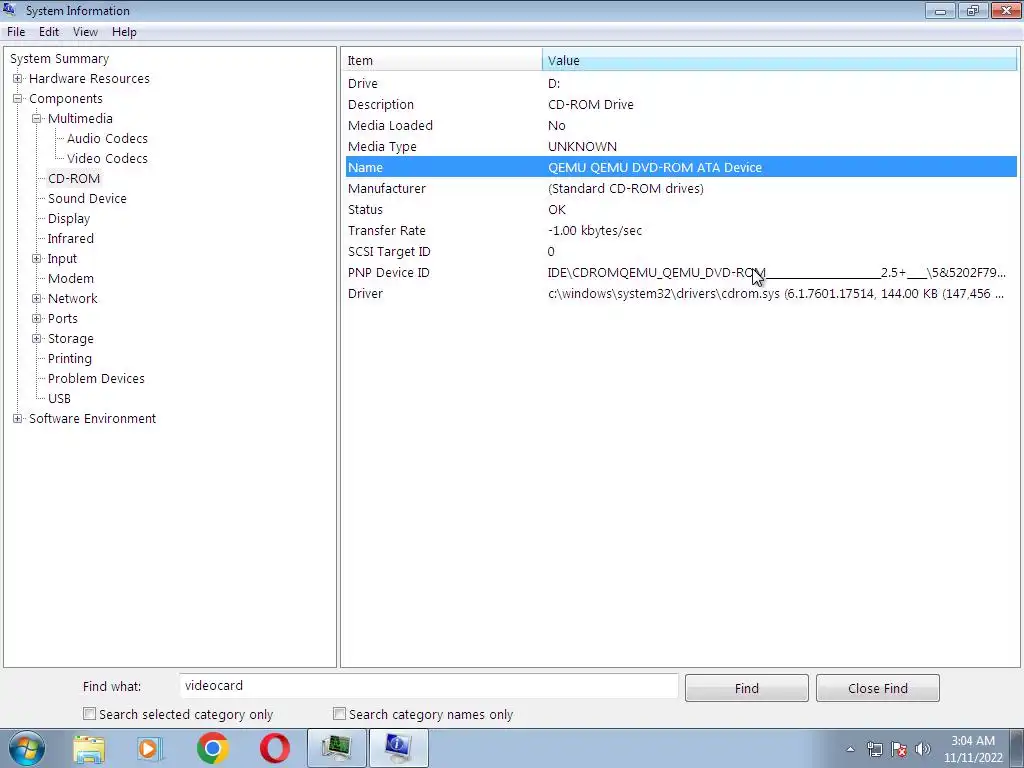Select Modem in the tree
The width and height of the screenshot is (1024, 768).
pos(71,278)
